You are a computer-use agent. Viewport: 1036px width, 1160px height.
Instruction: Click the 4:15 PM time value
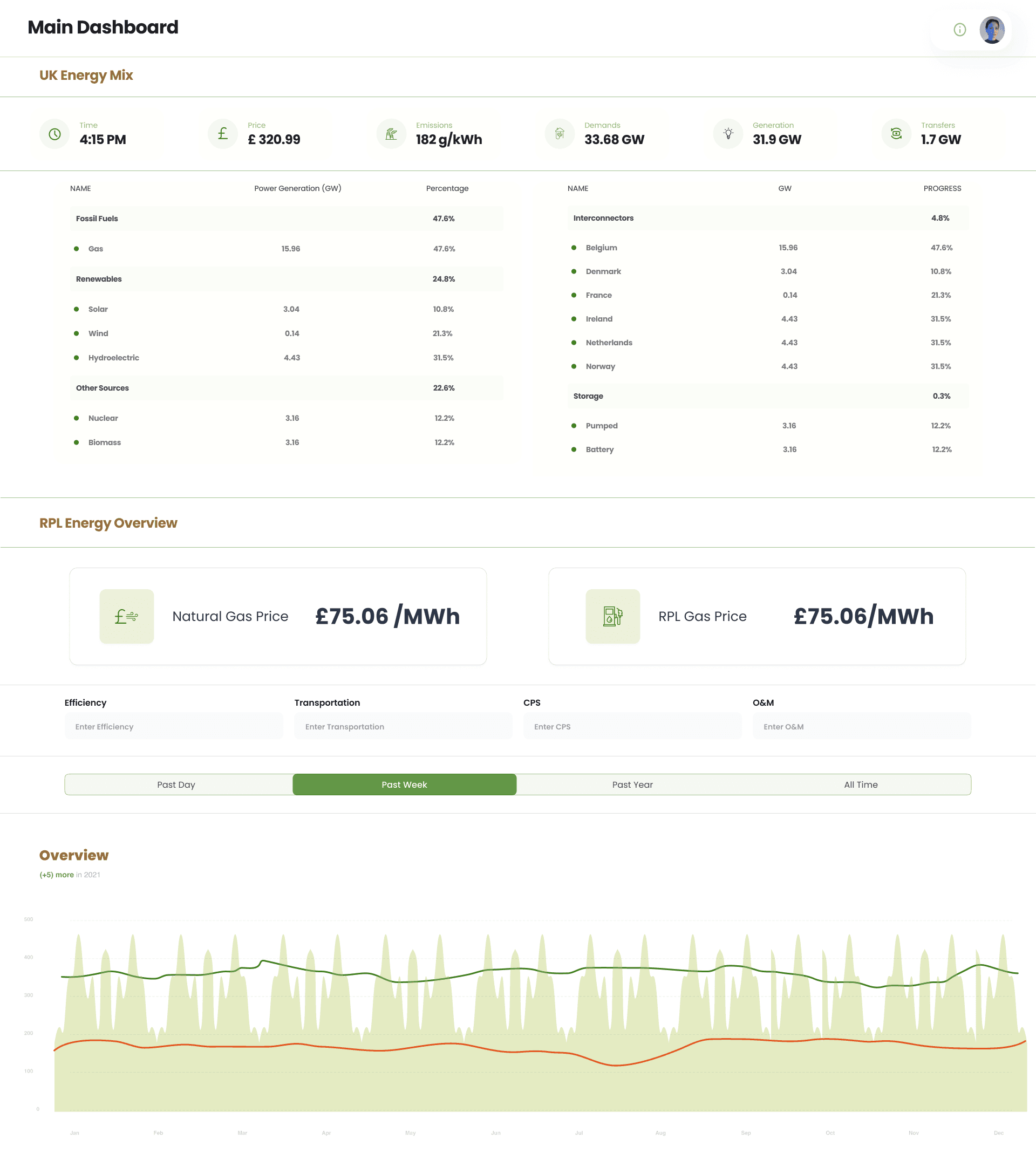[103, 139]
